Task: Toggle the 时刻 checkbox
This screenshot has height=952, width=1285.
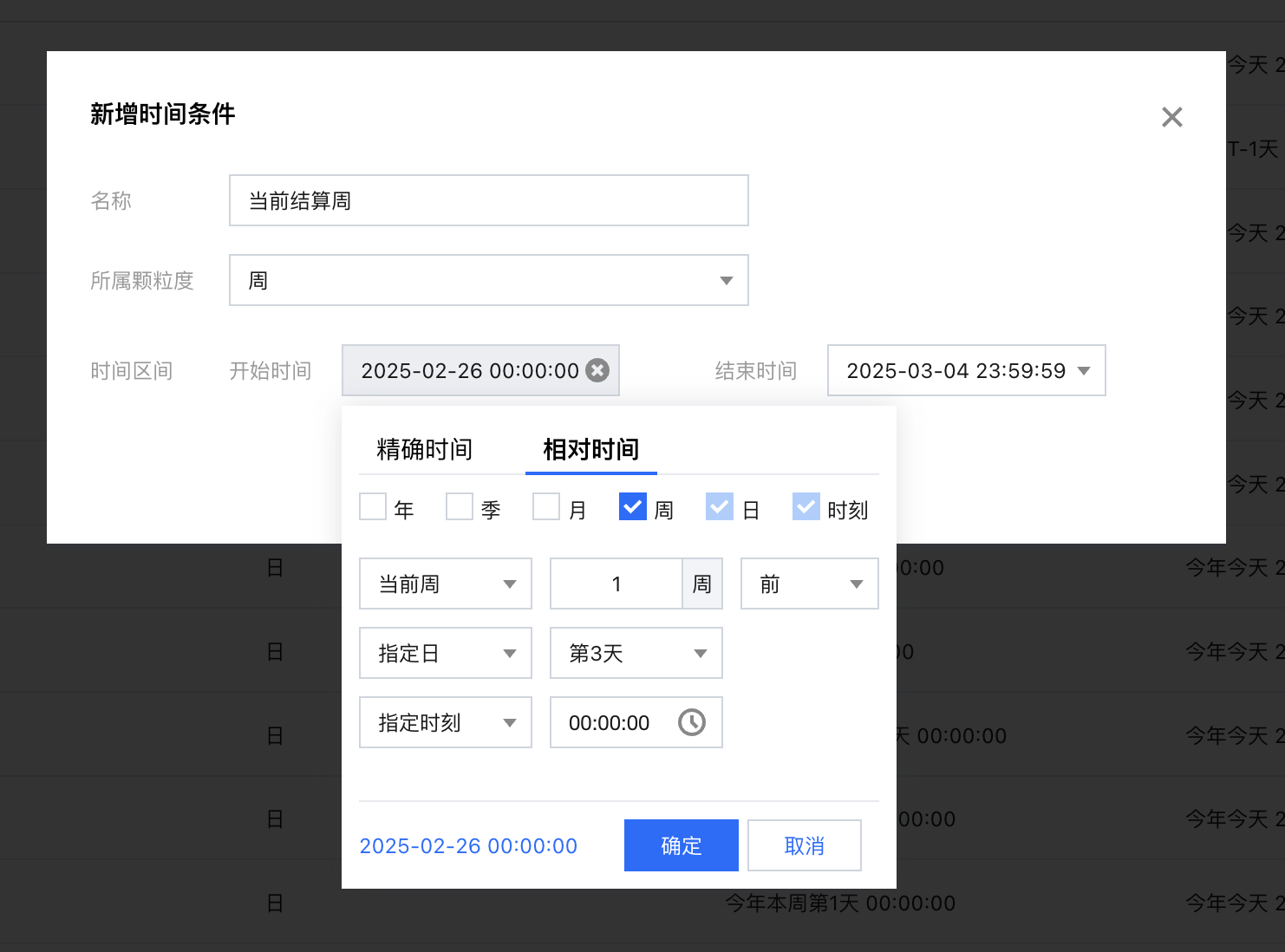Action: 806,507
